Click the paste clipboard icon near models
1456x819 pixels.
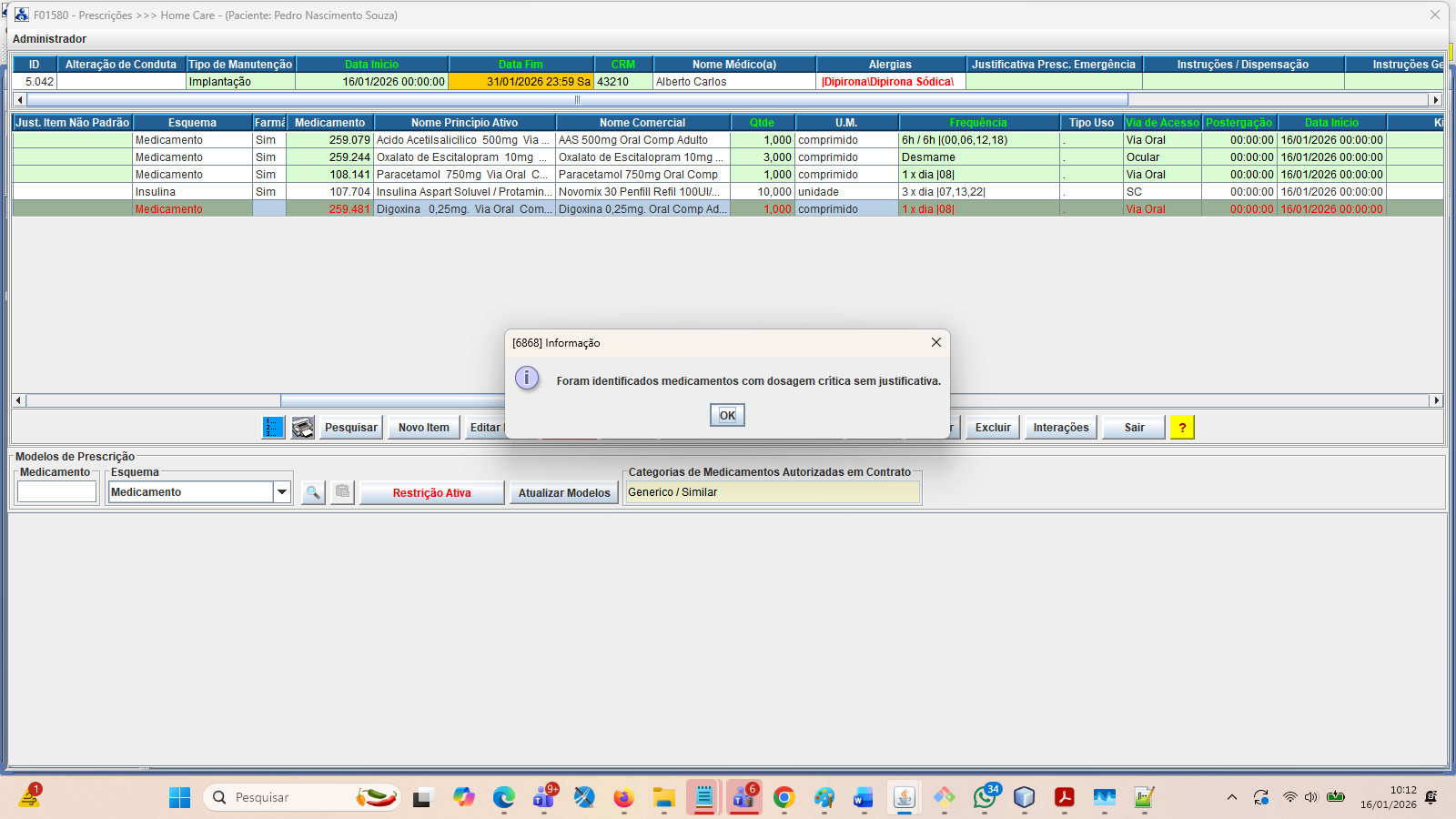pyautogui.click(x=342, y=492)
